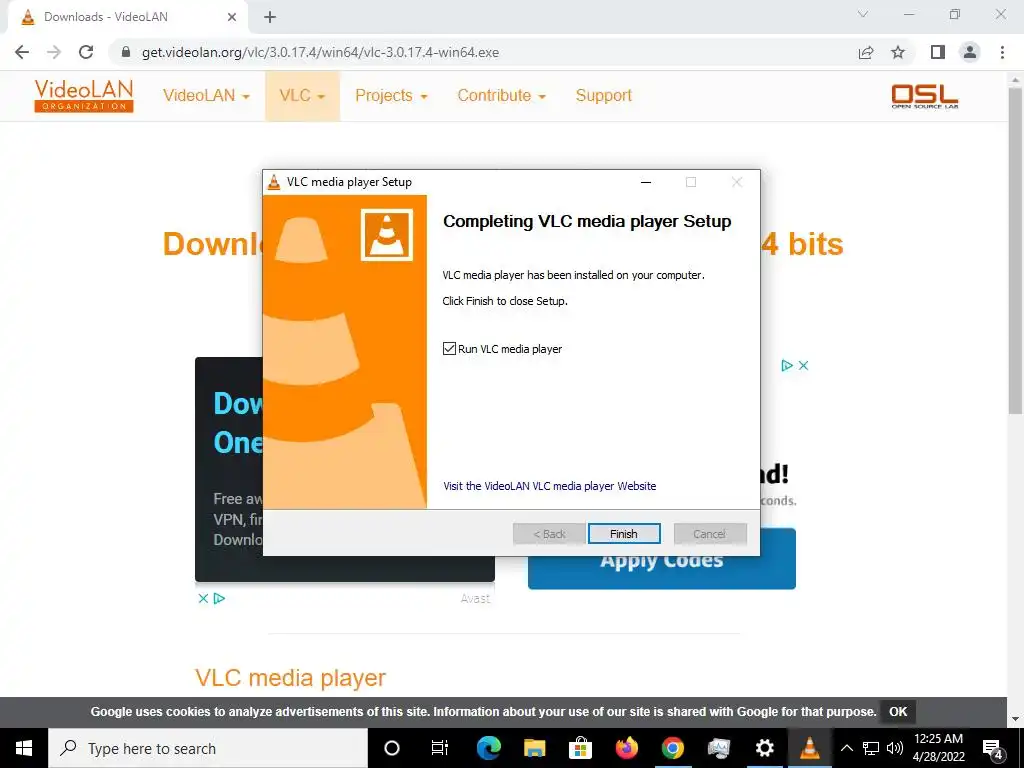Click the Cancel button in Setup dialog

point(710,534)
